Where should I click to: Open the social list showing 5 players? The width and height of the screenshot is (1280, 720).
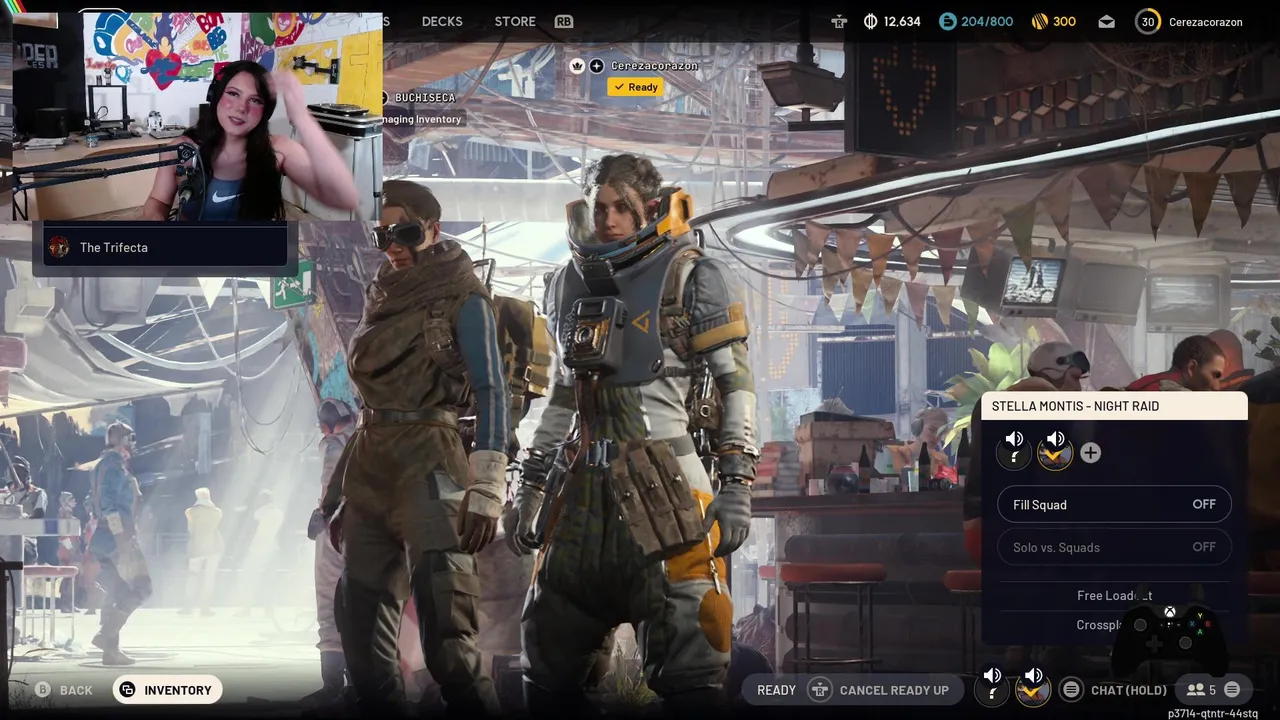(1201, 690)
